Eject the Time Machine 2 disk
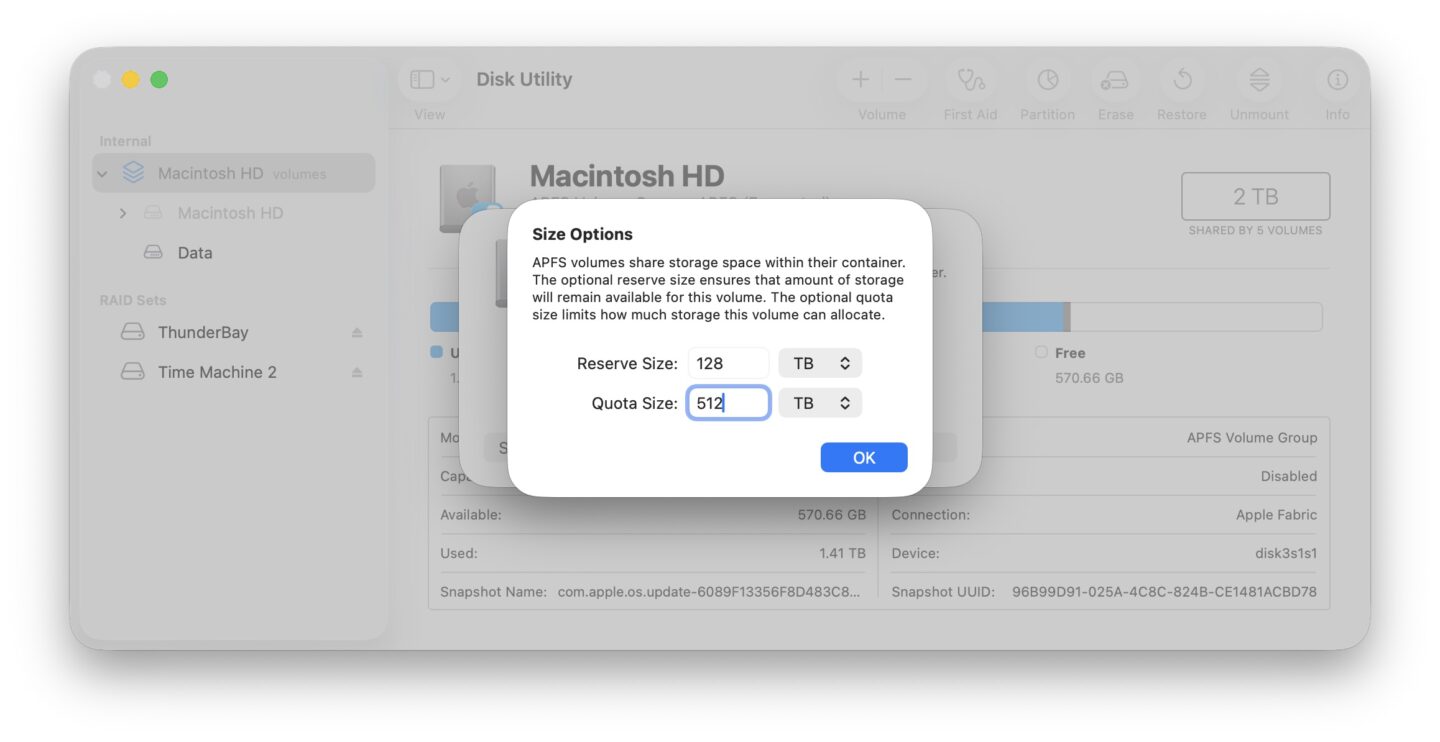Viewport: 1440px width, 742px height. pyautogui.click(x=357, y=371)
